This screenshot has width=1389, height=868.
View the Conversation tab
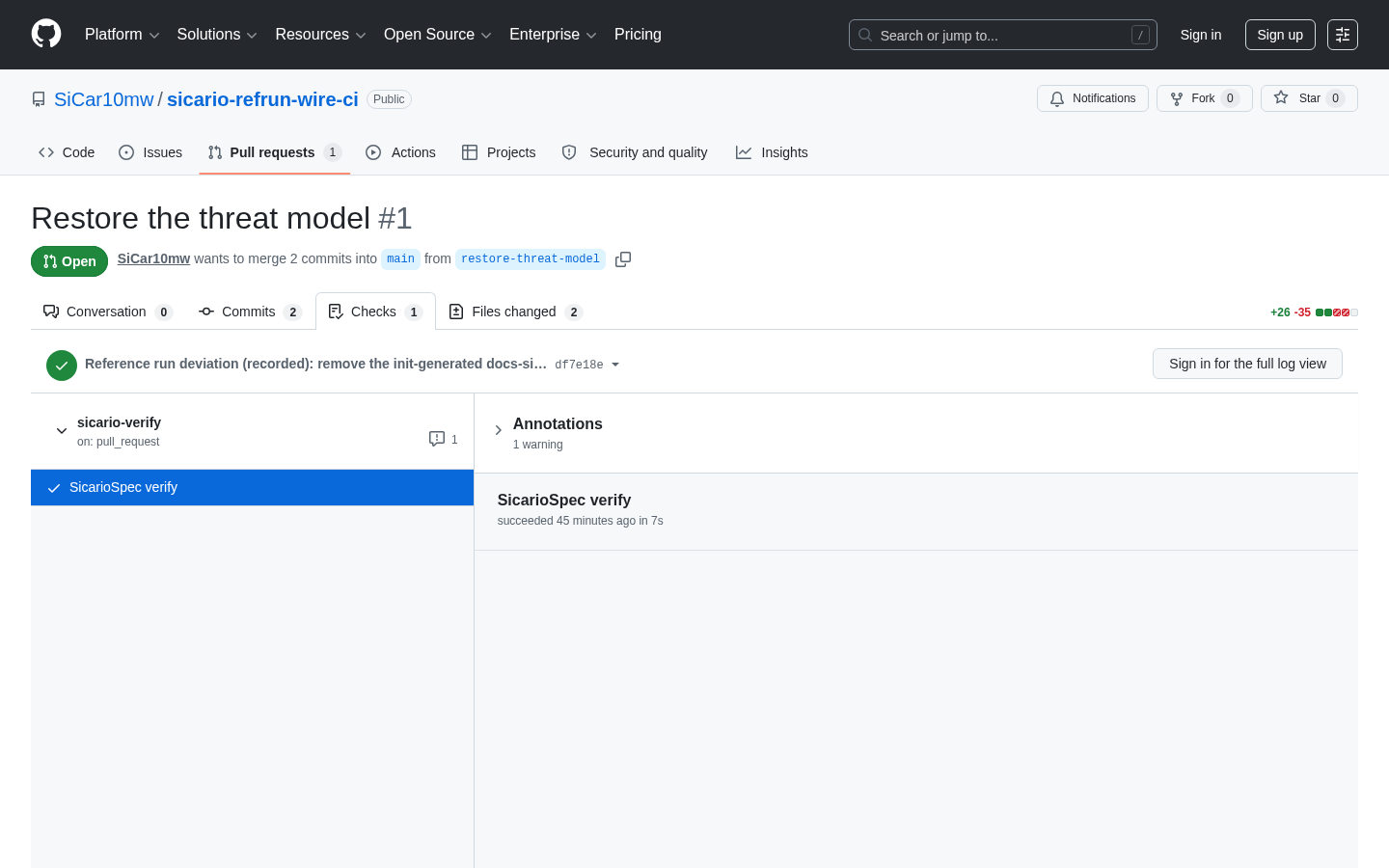[x=107, y=312]
